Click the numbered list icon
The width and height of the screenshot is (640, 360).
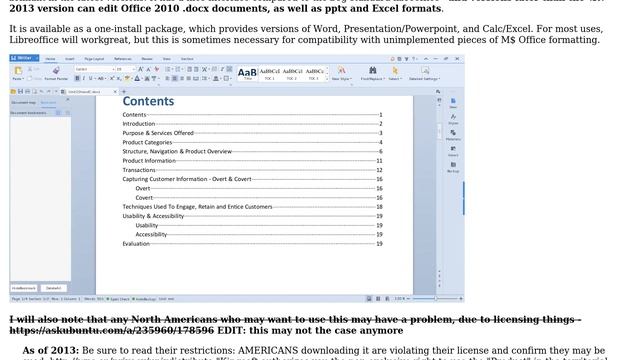click(x=177, y=69)
